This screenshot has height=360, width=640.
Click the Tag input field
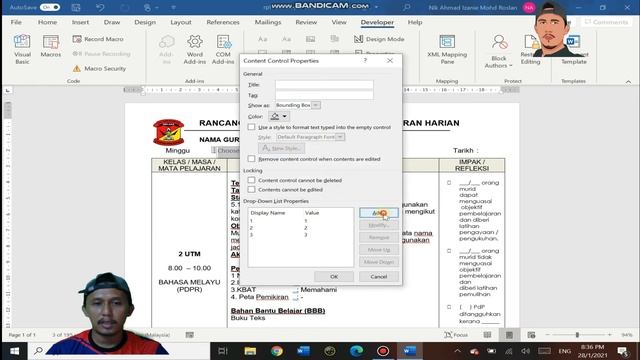pos(324,95)
